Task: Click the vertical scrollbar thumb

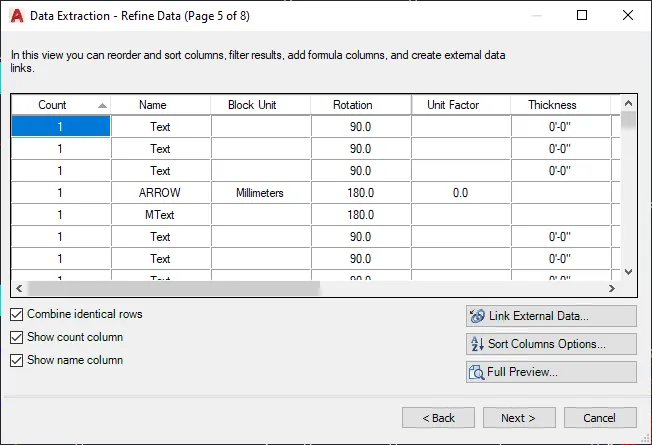Action: pyautogui.click(x=628, y=120)
